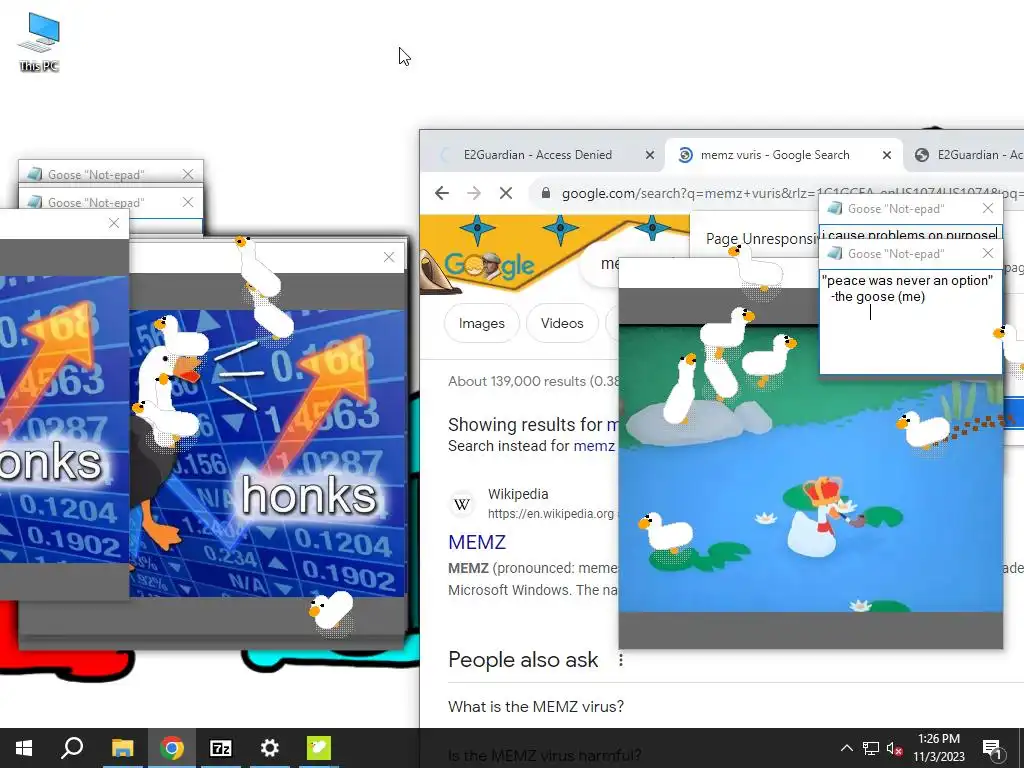Expand Is the MEMZ virus harmful? question

click(545, 756)
